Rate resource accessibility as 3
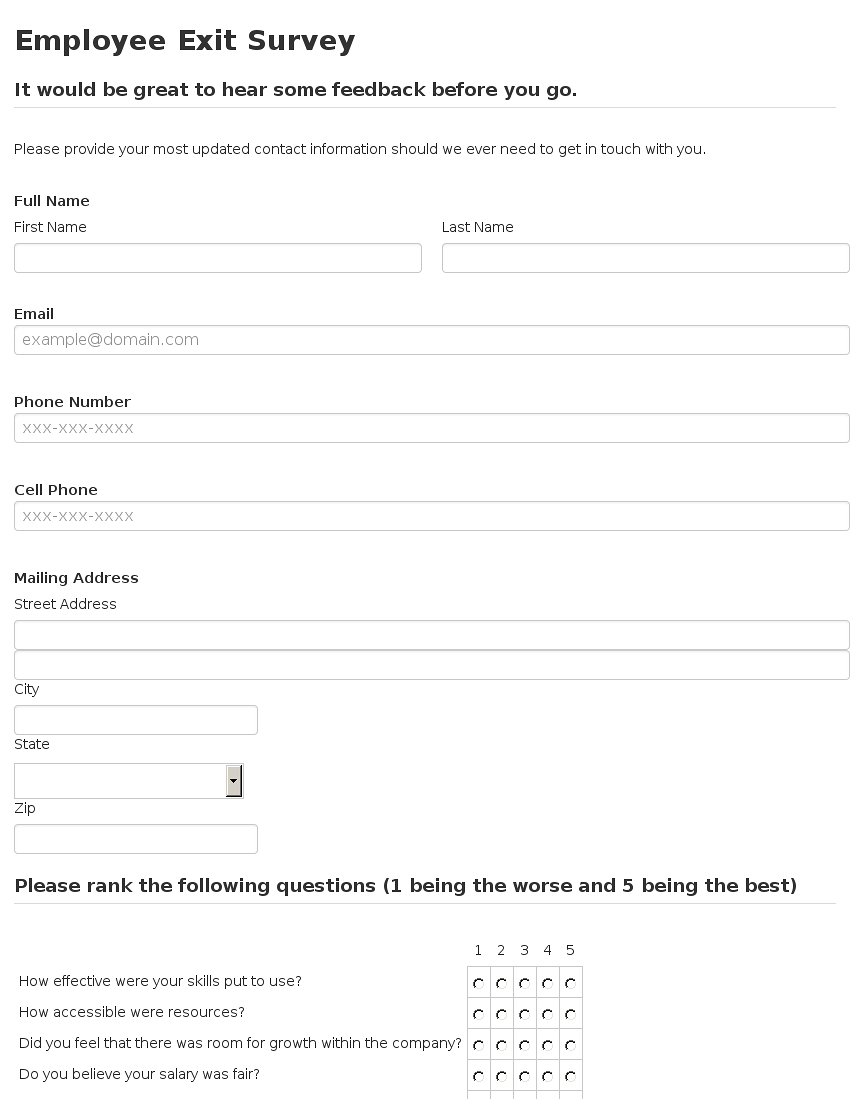 point(524,1014)
